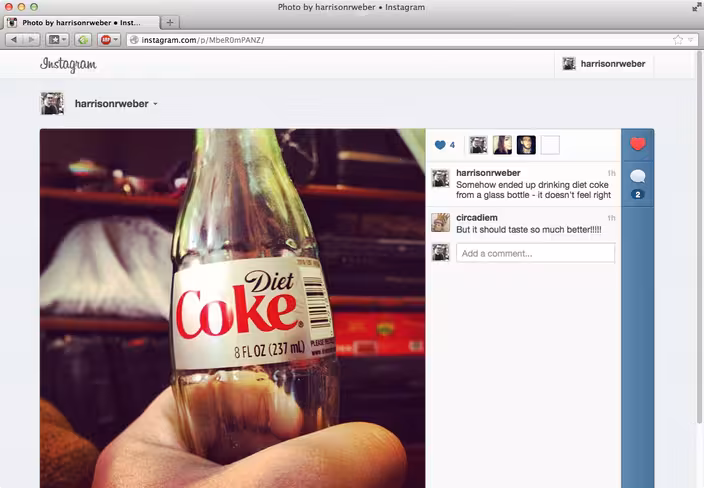
Task: Open harrisonrweber account menu in top header
Action: click(x=604, y=64)
